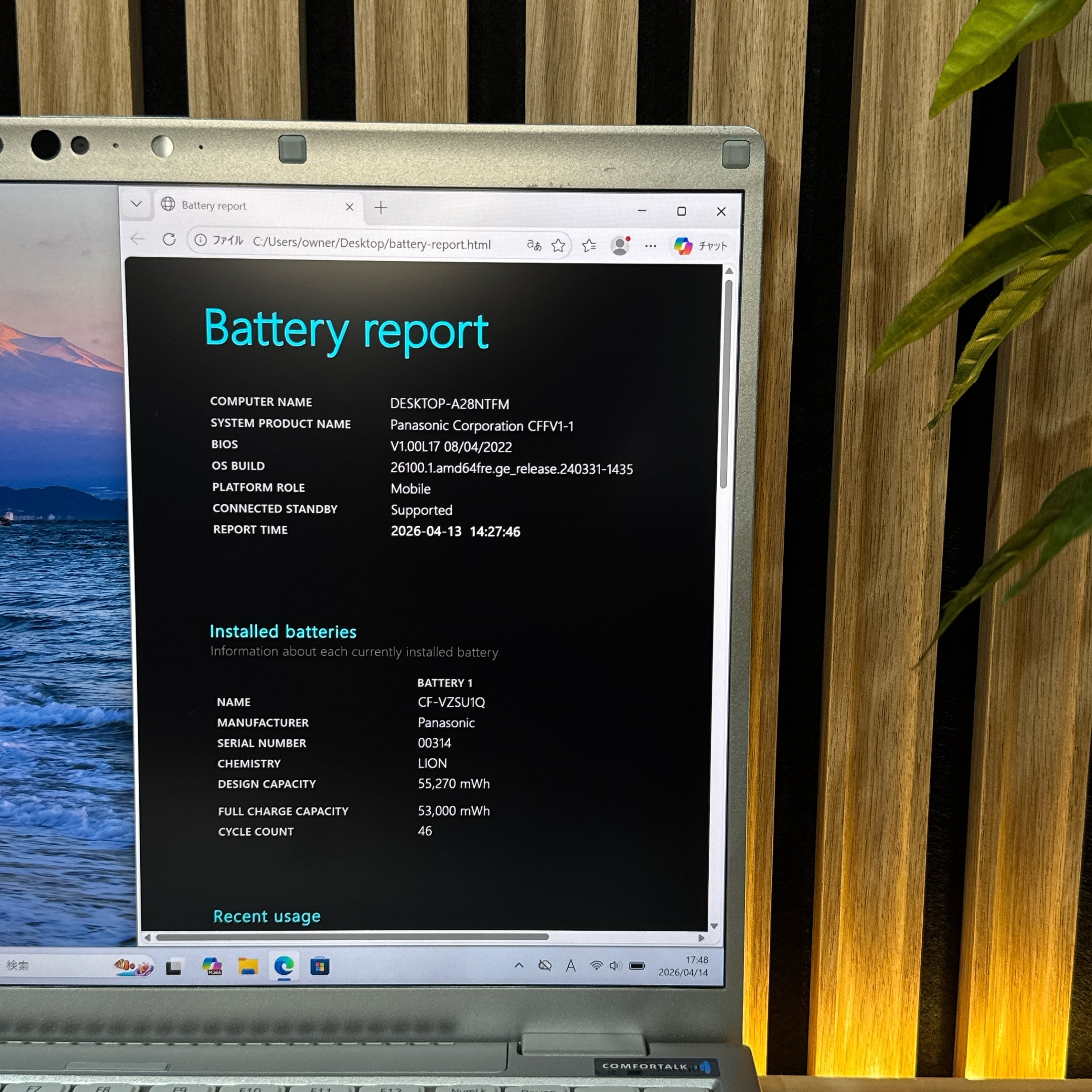Expand the tab actions chevron dropdown
Viewport: 1092px width, 1092px height.
136,203
